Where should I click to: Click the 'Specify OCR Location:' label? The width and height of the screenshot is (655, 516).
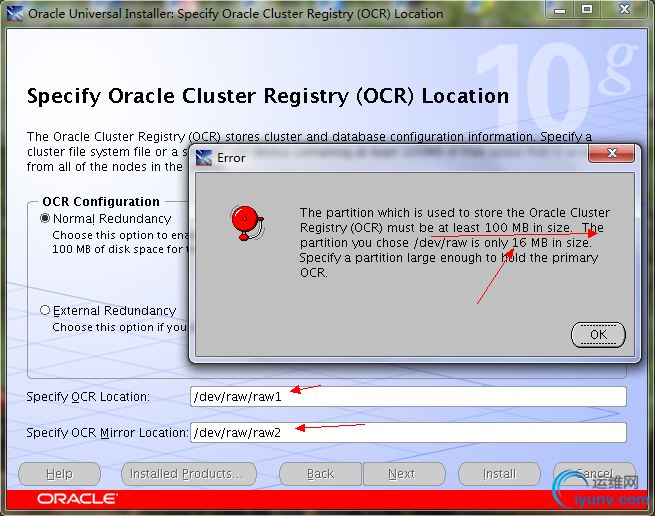click(x=88, y=397)
